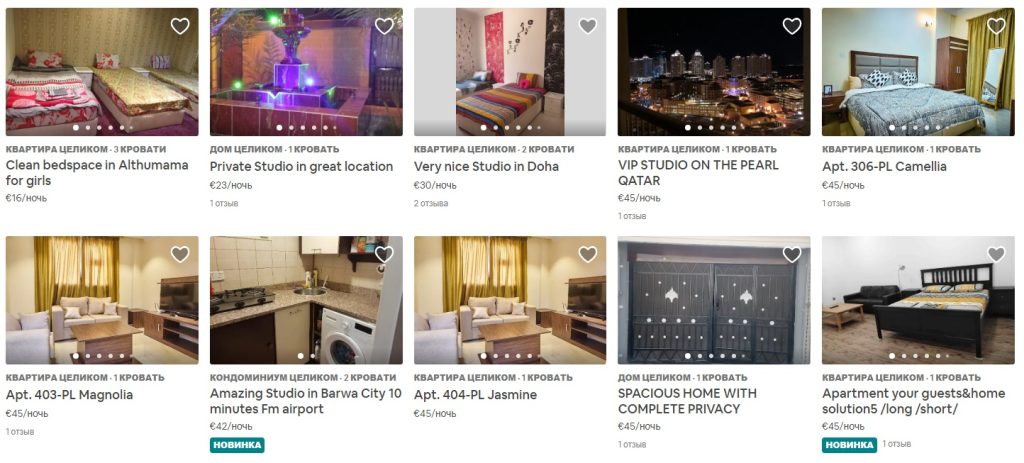This screenshot has height=463, width=1024.
Task: Add VIP Studio on The Pearl to wishlist
Action: tap(792, 26)
